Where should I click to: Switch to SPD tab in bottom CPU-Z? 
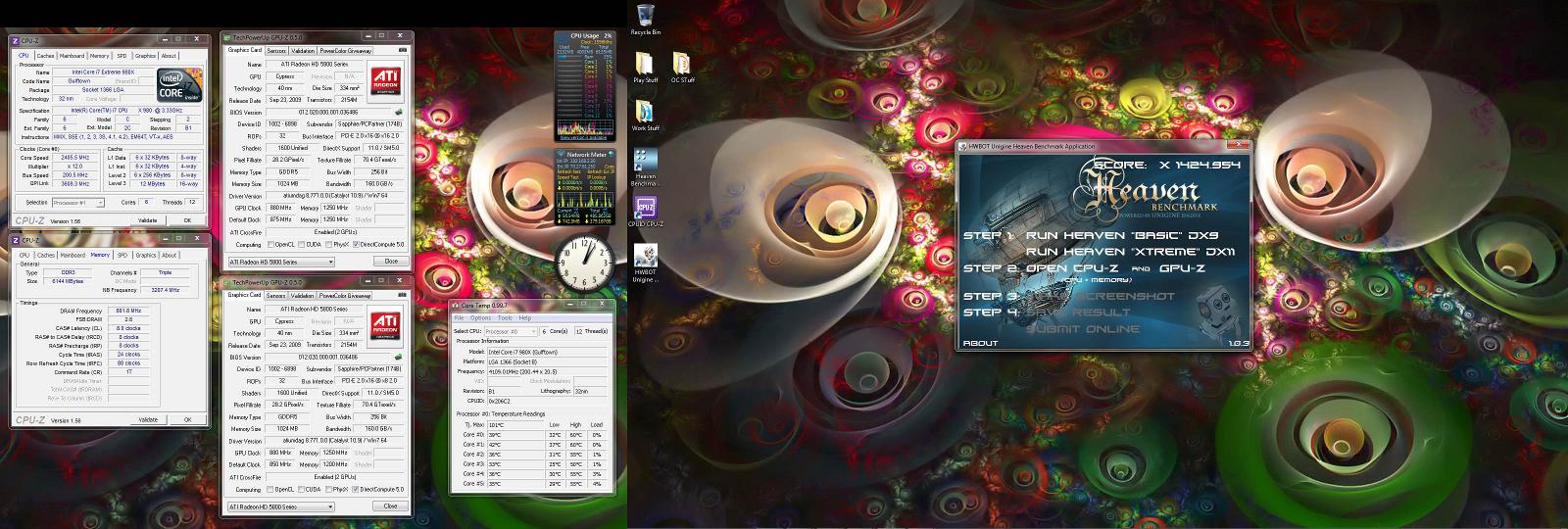[122, 255]
